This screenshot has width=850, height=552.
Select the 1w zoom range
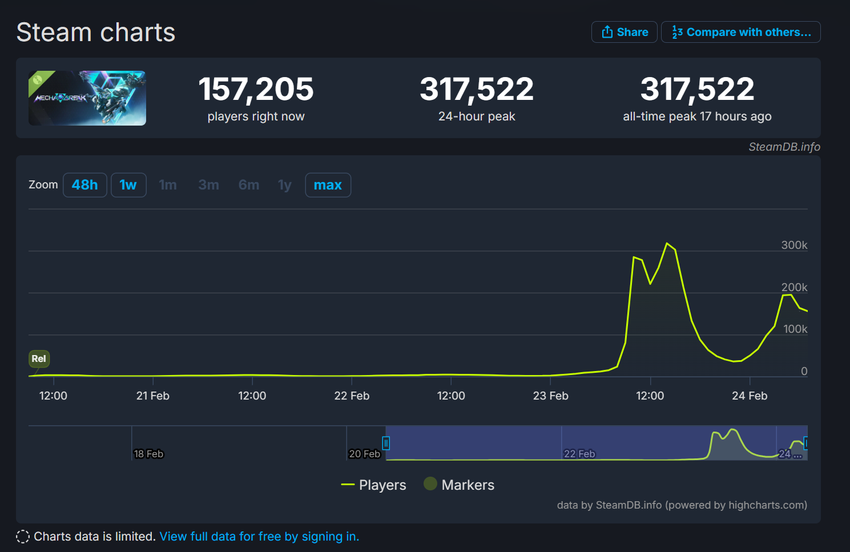coord(128,185)
